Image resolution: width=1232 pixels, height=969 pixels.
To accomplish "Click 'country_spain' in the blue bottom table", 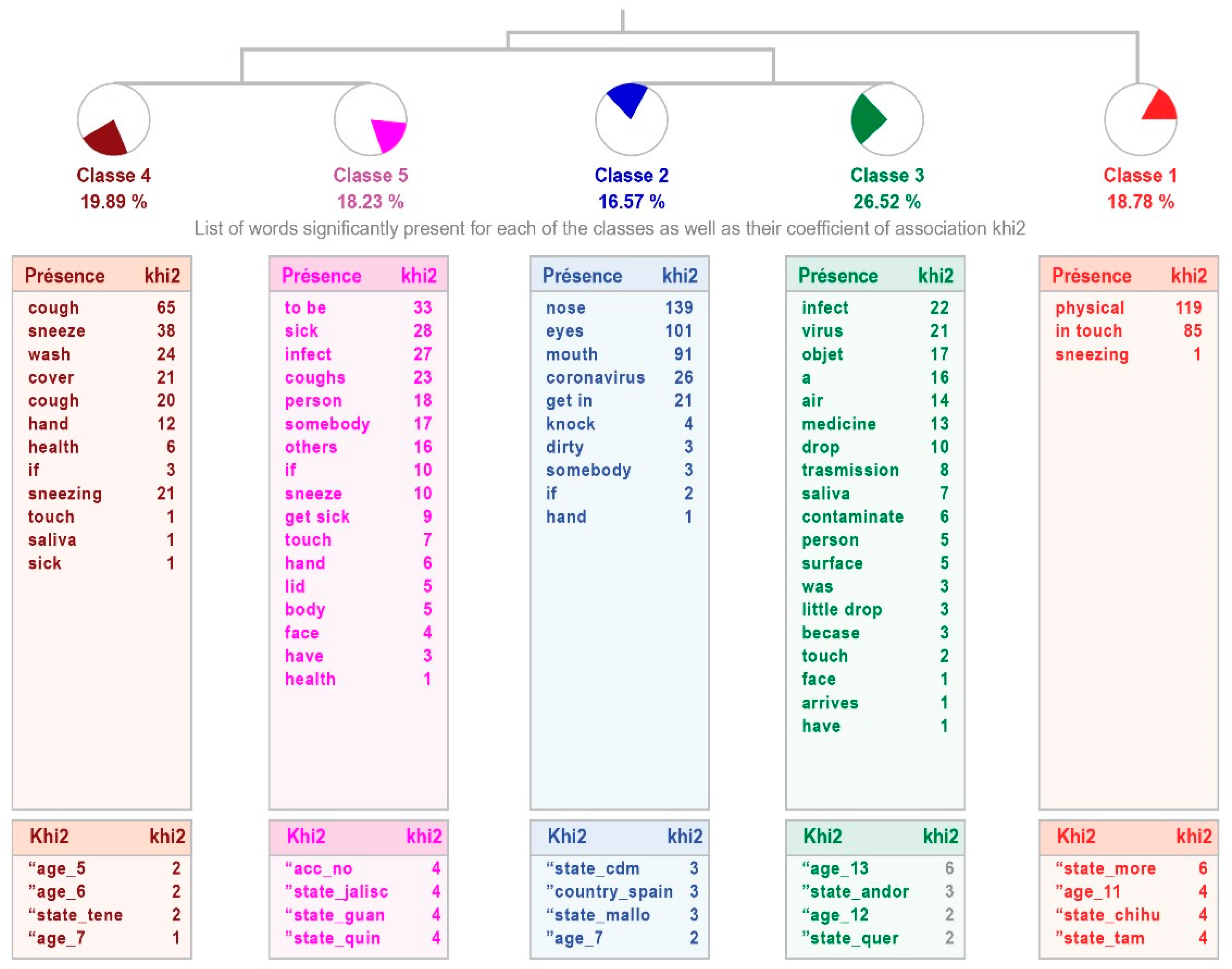I will [613, 892].
